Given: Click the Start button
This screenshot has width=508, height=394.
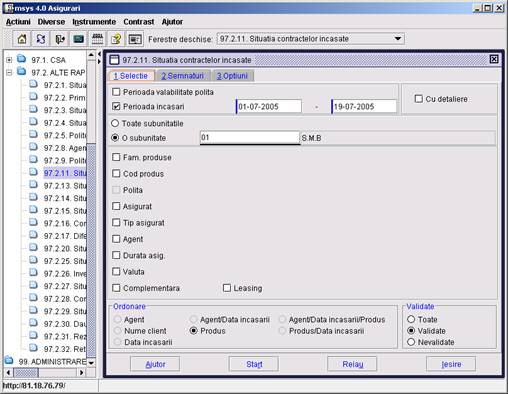Looking at the screenshot, I should pos(254,364).
